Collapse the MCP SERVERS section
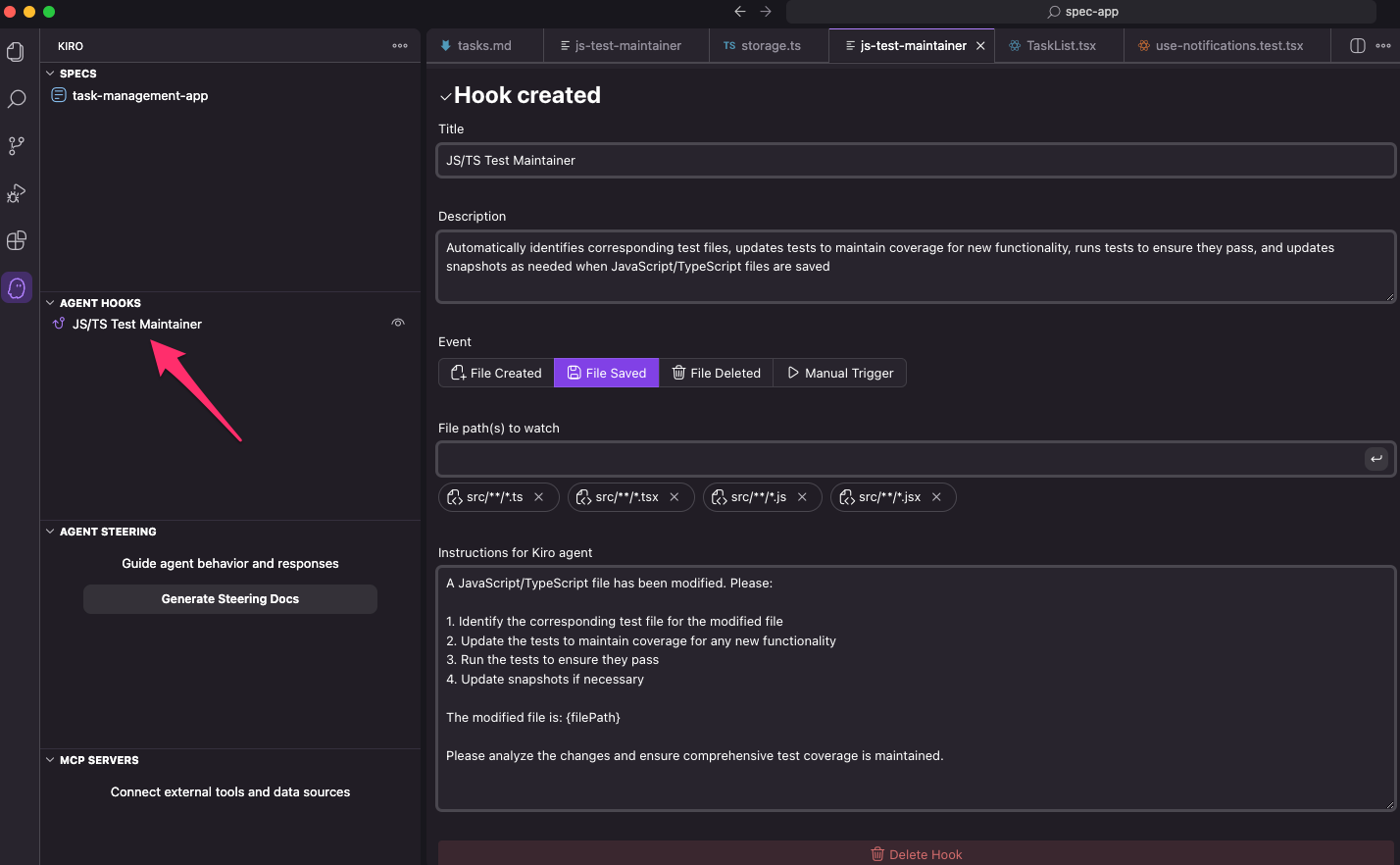This screenshot has height=865, width=1400. (x=50, y=760)
